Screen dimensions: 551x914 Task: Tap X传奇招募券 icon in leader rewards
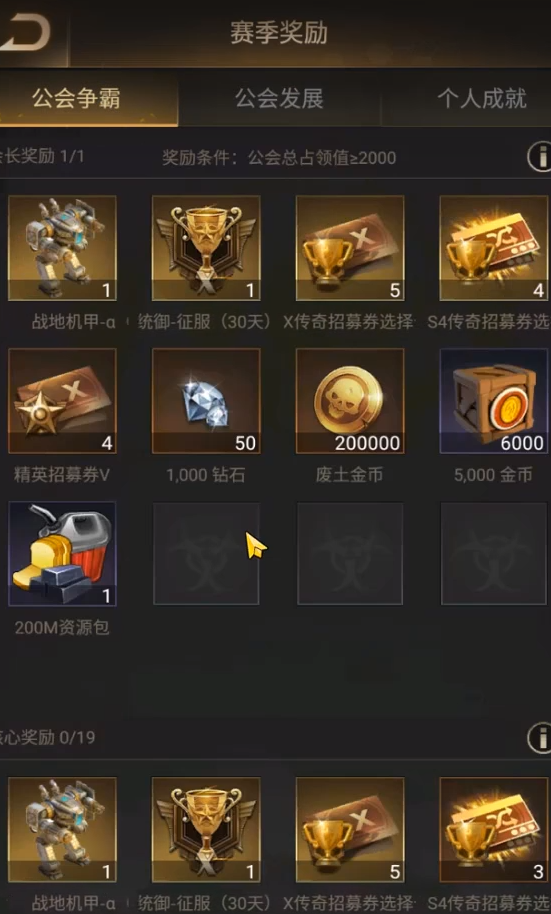[350, 248]
